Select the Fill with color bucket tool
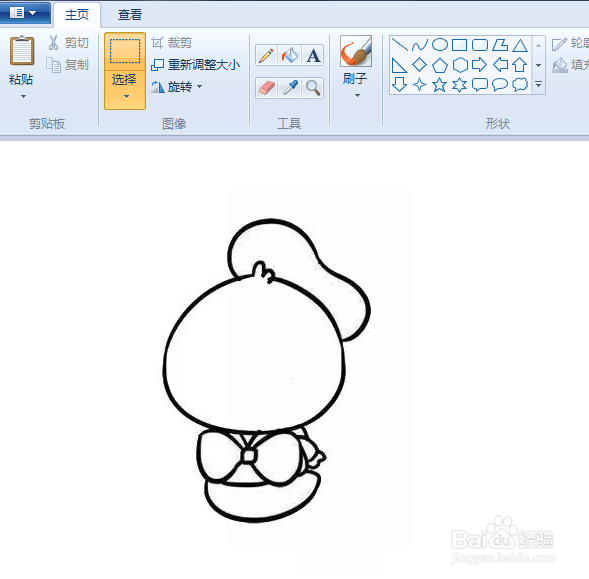The width and height of the screenshot is (589, 579). (290, 55)
